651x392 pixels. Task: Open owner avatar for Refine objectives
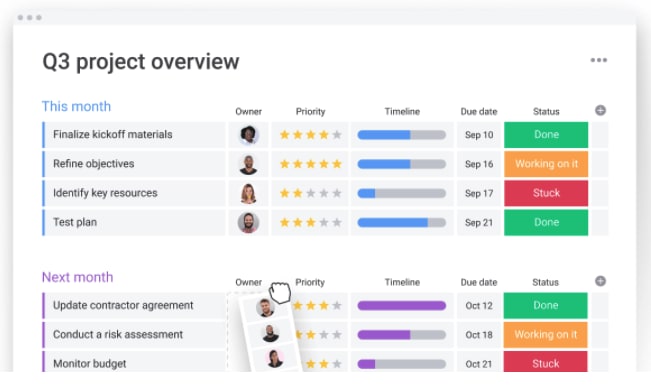point(249,164)
